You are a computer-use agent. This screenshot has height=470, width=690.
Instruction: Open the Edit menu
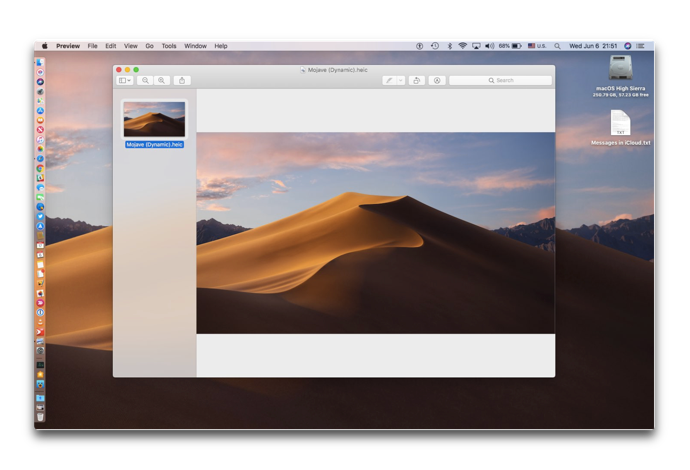point(110,46)
